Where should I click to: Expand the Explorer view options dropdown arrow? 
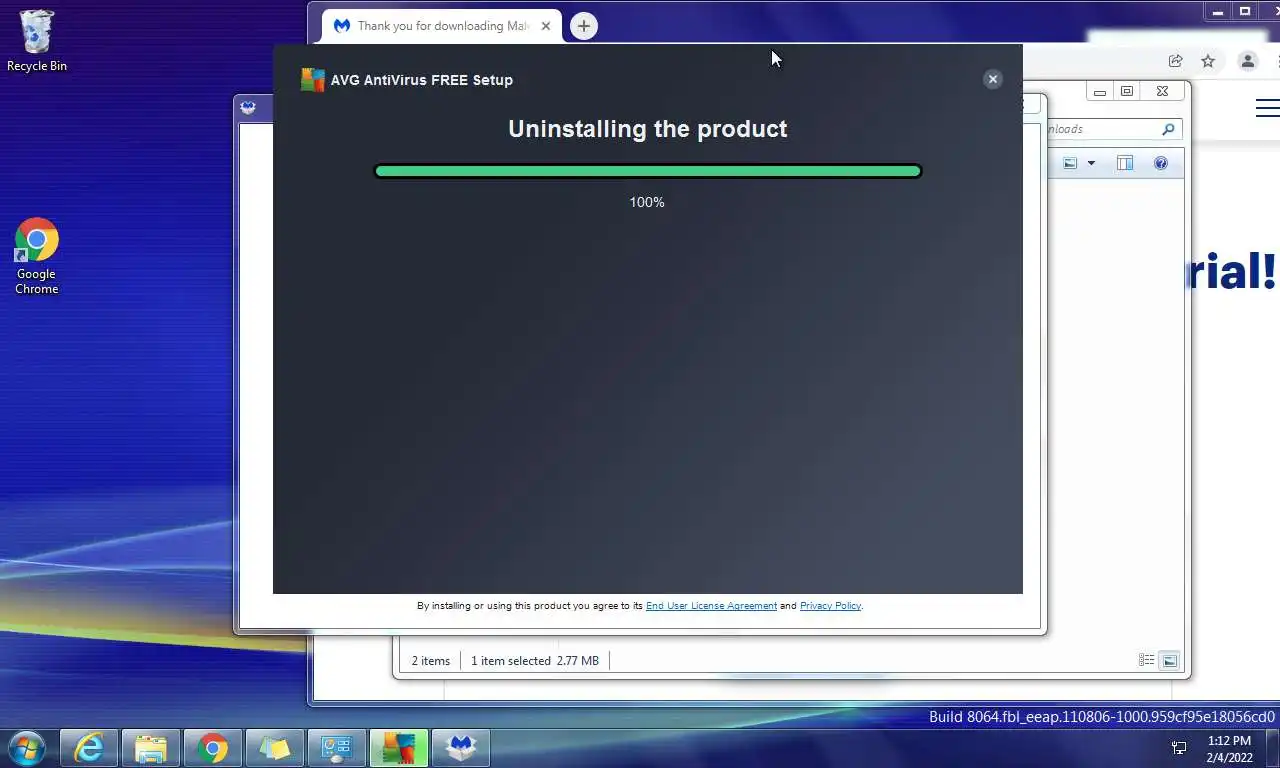tap(1091, 163)
